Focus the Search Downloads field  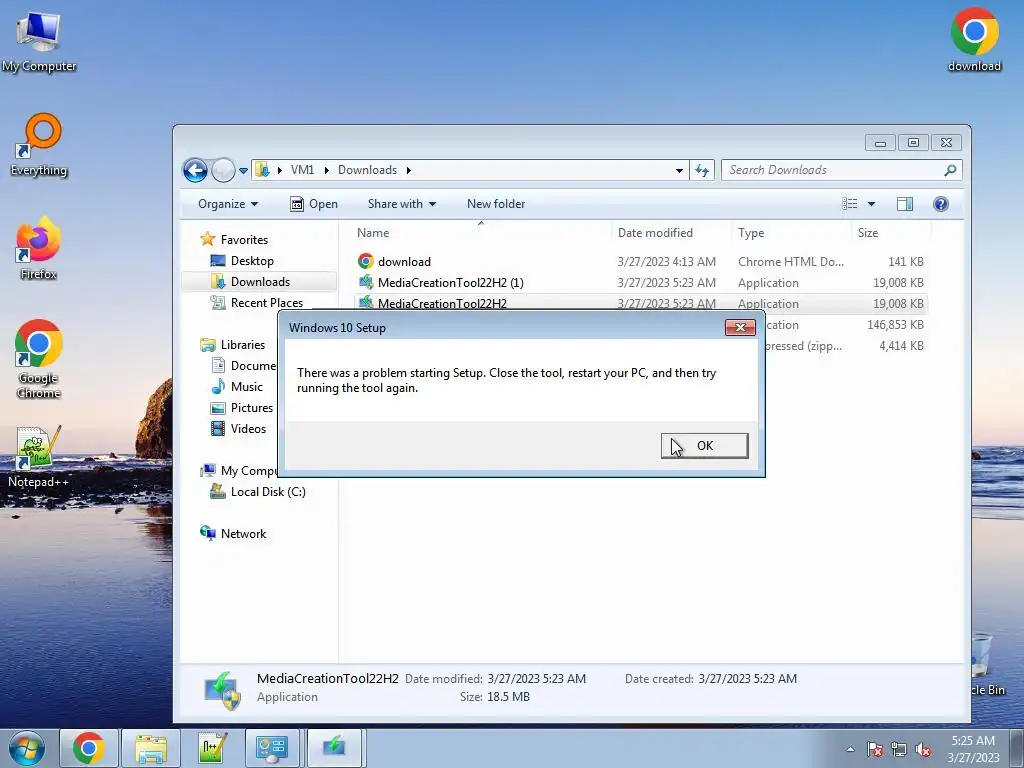[x=833, y=170]
